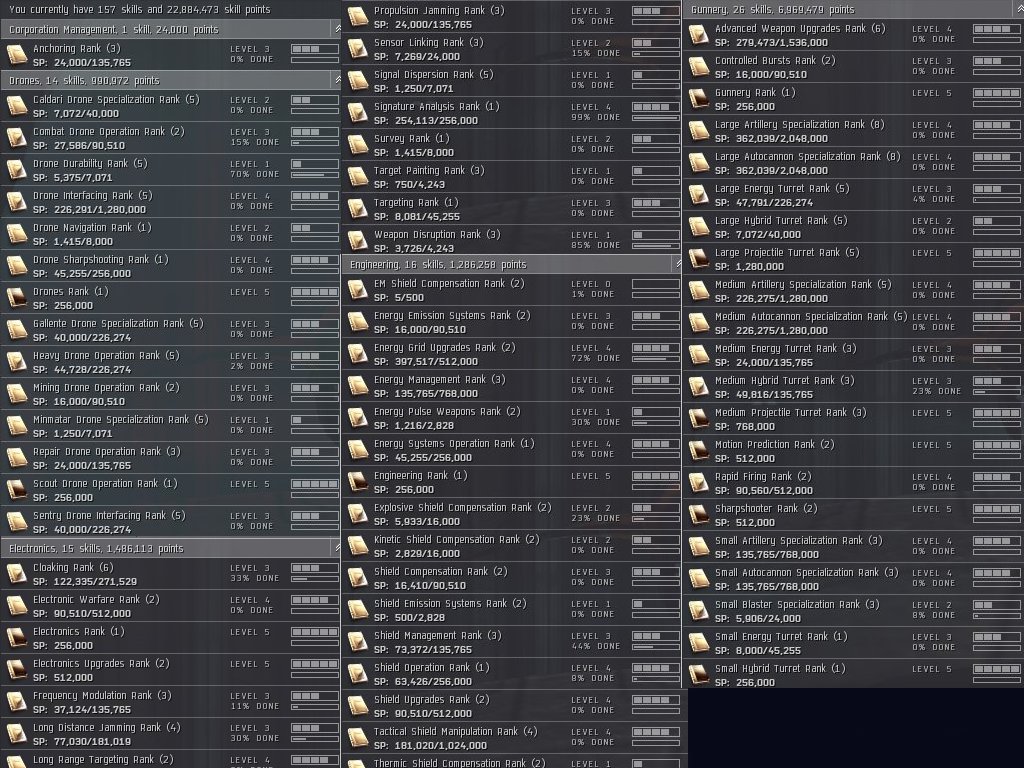Select the Energy Grid Upgrades book icon

click(x=357, y=354)
